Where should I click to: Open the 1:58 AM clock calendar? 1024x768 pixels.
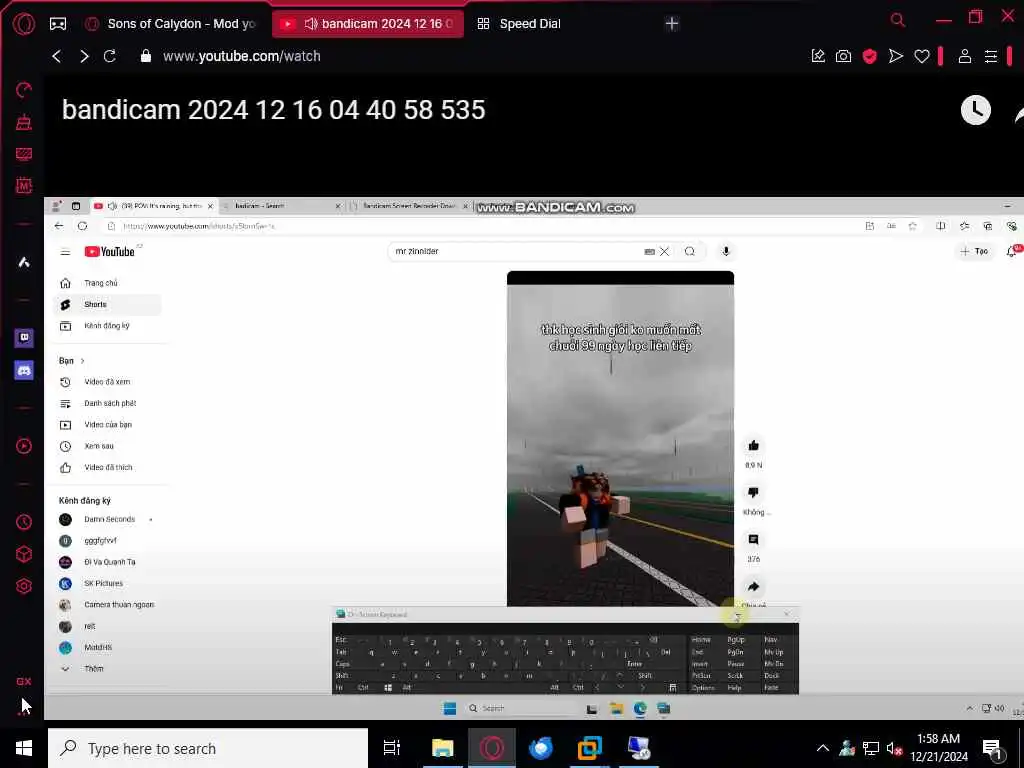(938, 748)
